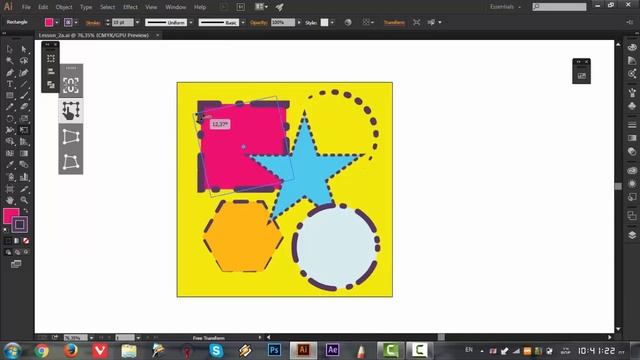This screenshot has height=360, width=640.
Task: Select the Artboard tool
Action: (9, 189)
